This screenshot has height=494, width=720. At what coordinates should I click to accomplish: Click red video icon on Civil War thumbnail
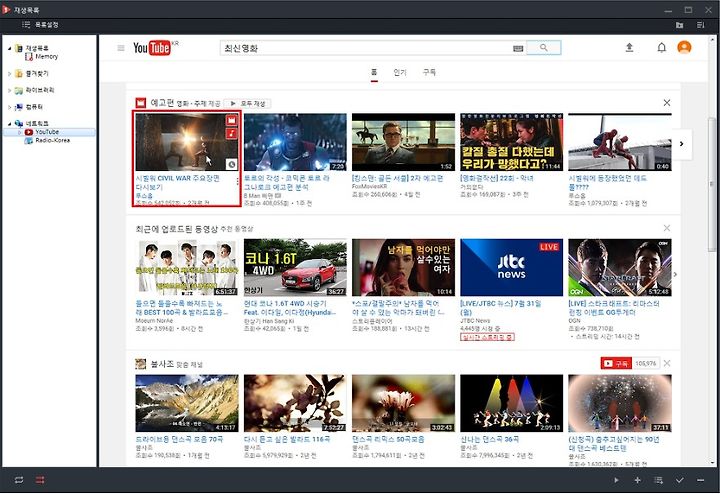click(x=232, y=120)
